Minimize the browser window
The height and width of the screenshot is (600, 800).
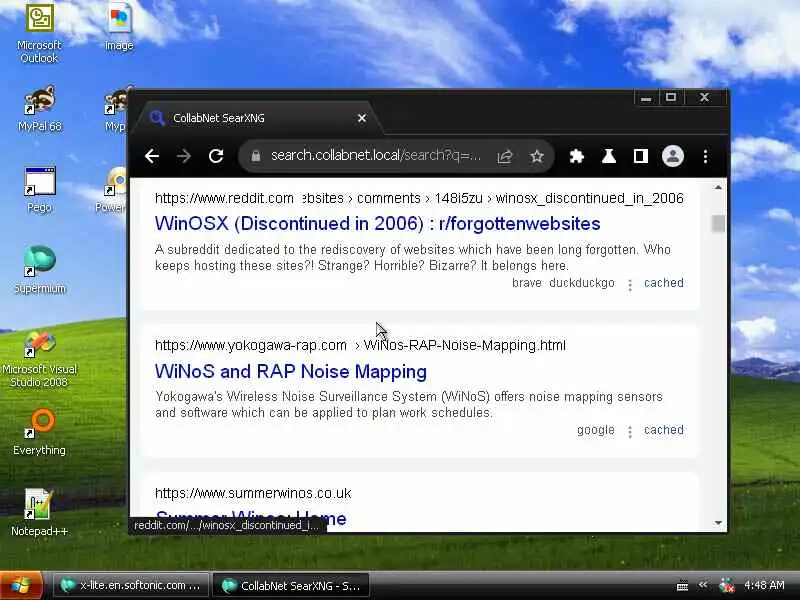coord(646,97)
